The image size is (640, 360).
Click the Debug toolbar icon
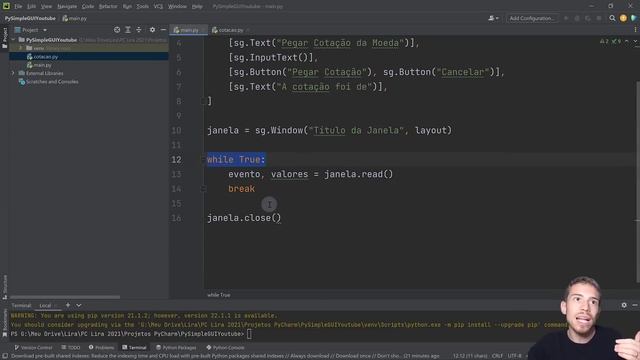tap(577, 18)
